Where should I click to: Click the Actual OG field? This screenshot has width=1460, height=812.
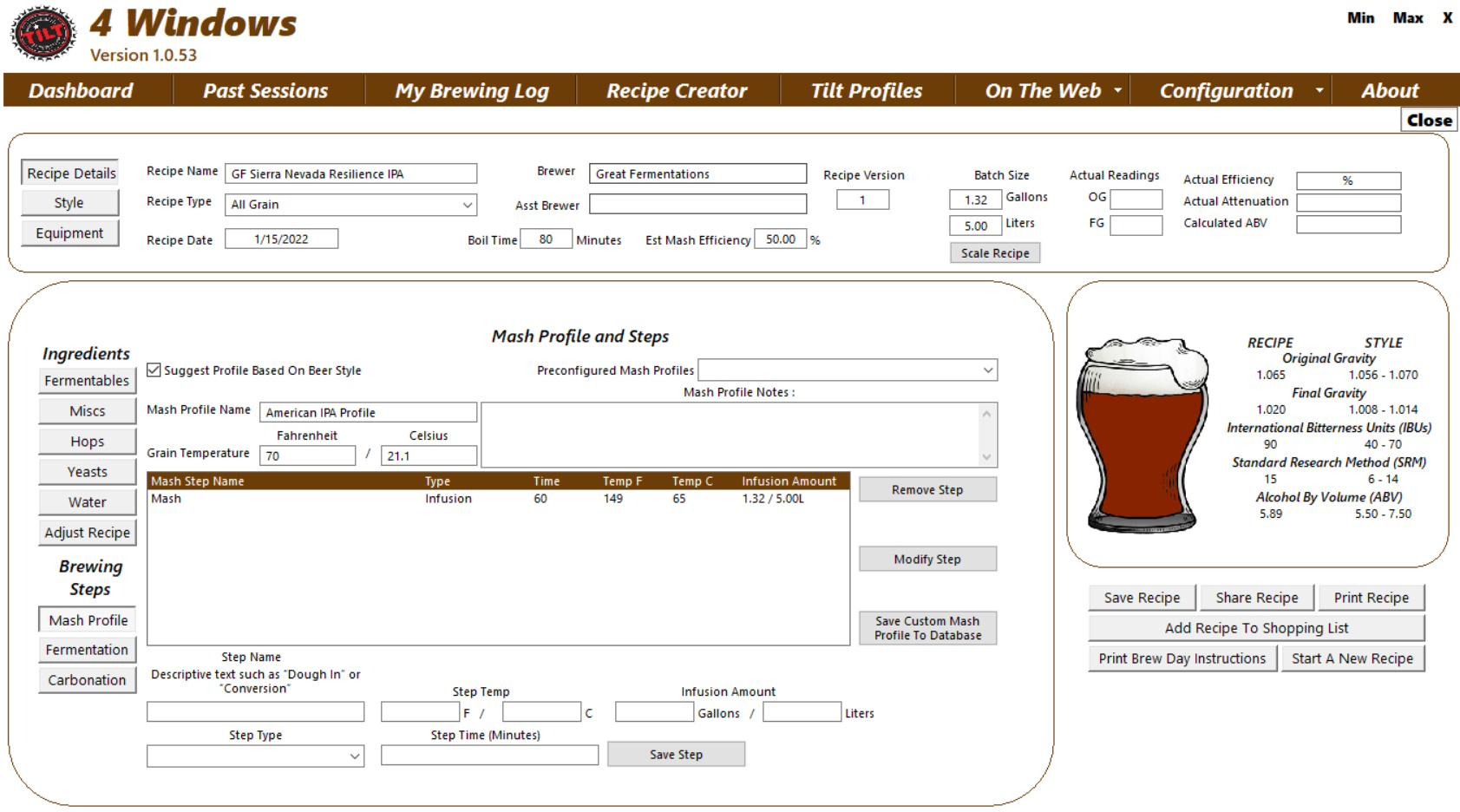click(x=1136, y=200)
